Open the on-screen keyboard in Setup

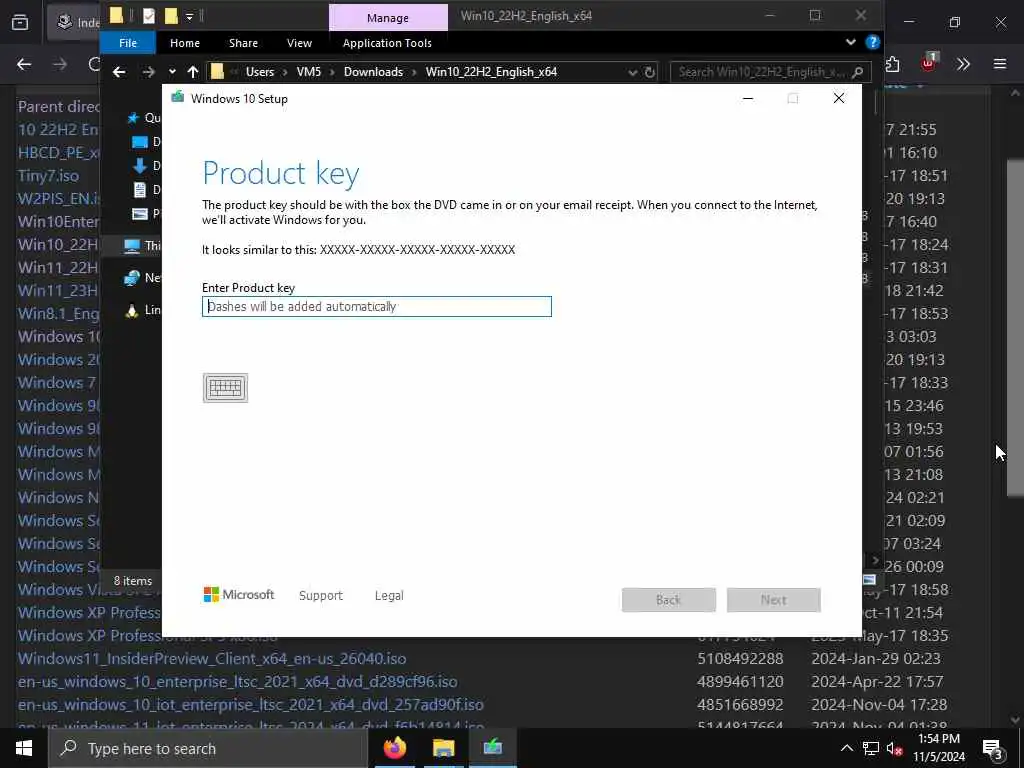point(225,388)
